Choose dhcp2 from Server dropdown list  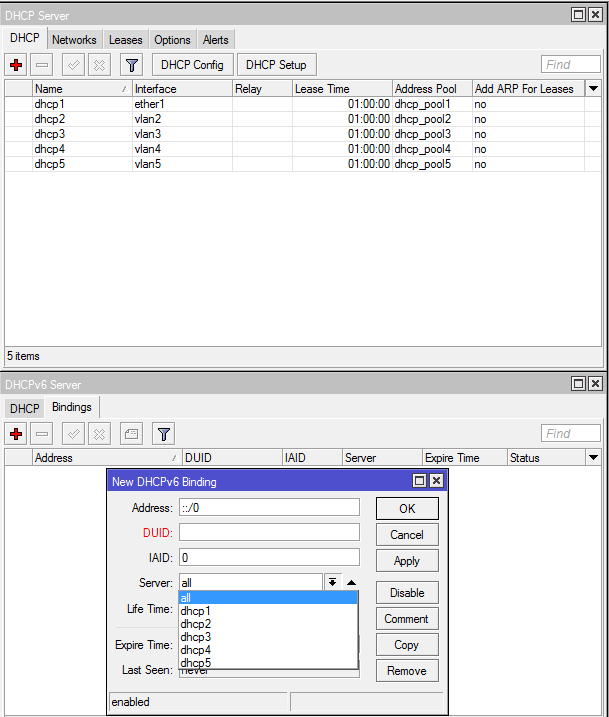268,624
